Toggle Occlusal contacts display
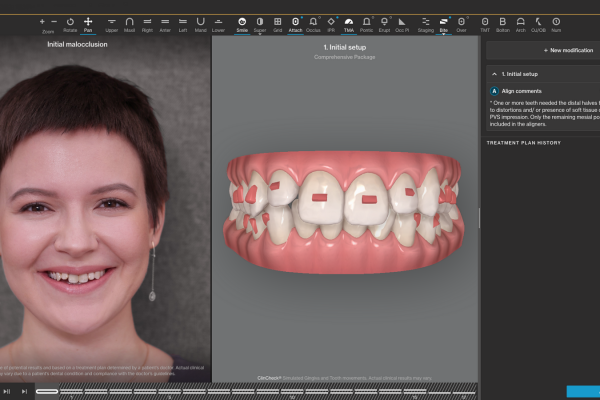This screenshot has width=600, height=400. pyautogui.click(x=313, y=24)
